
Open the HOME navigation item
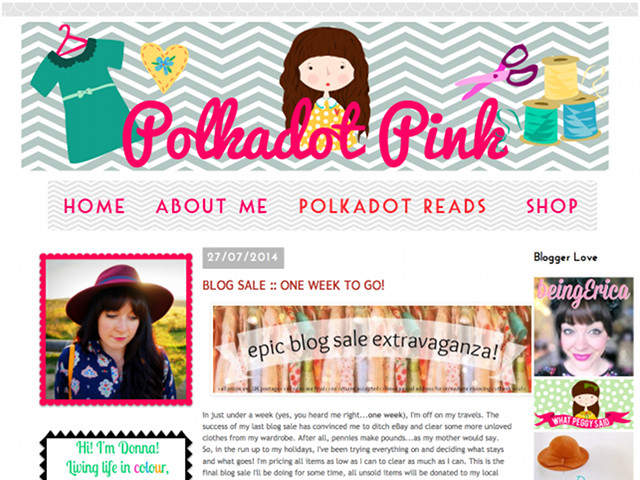coord(94,206)
